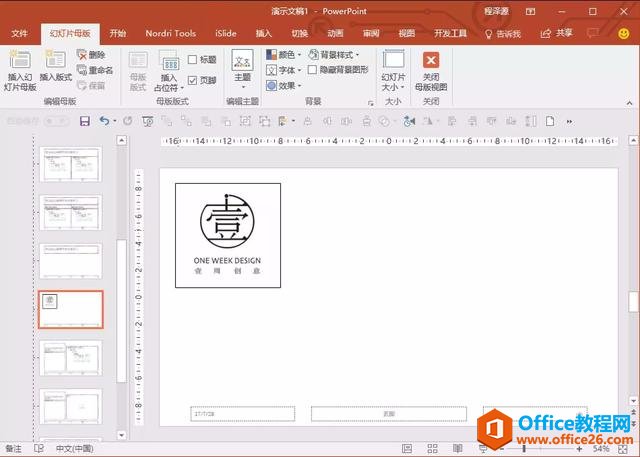The width and height of the screenshot is (640, 457).
Task: Uncheck the Footers checkbox
Action: pyautogui.click(x=192, y=80)
